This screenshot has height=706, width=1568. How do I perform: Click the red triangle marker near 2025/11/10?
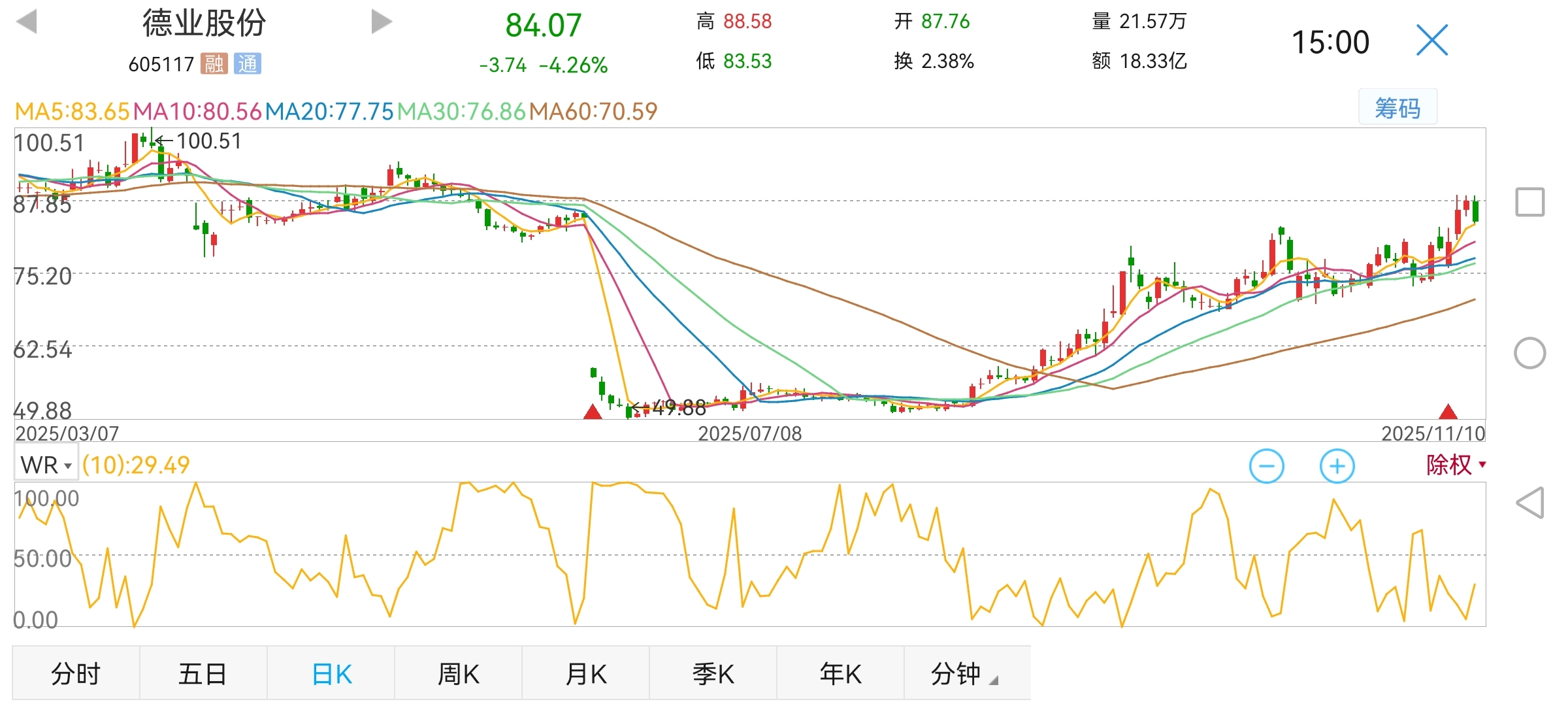pyautogui.click(x=1448, y=412)
